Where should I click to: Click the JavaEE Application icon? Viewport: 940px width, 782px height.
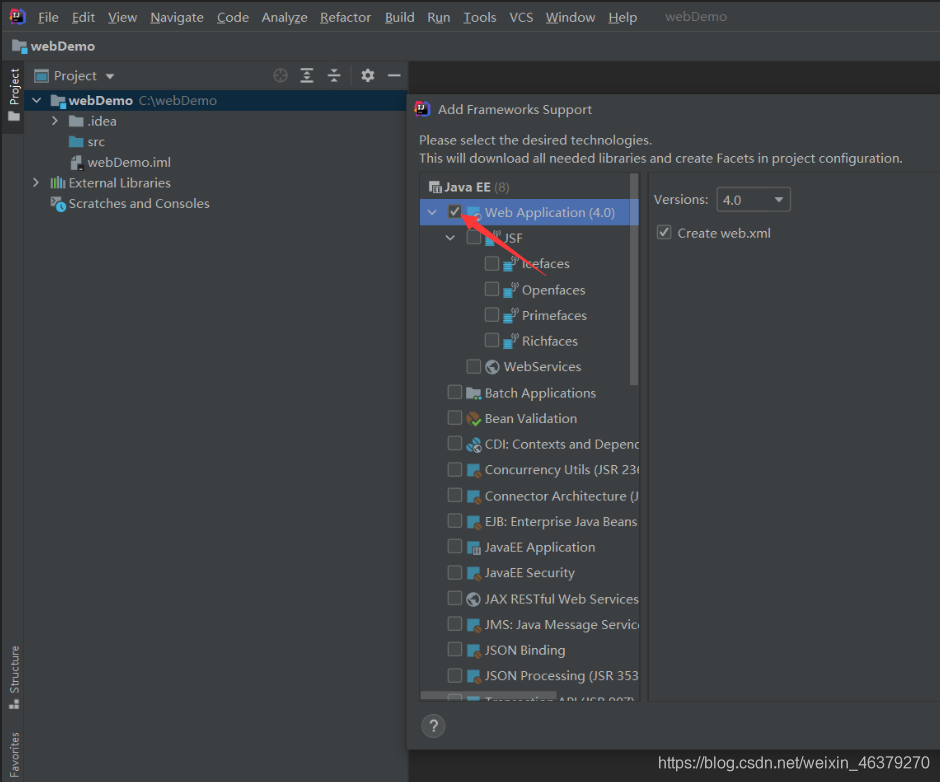coord(474,548)
